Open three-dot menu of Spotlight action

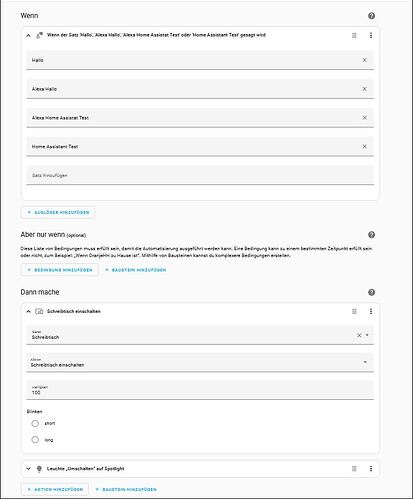point(371,469)
